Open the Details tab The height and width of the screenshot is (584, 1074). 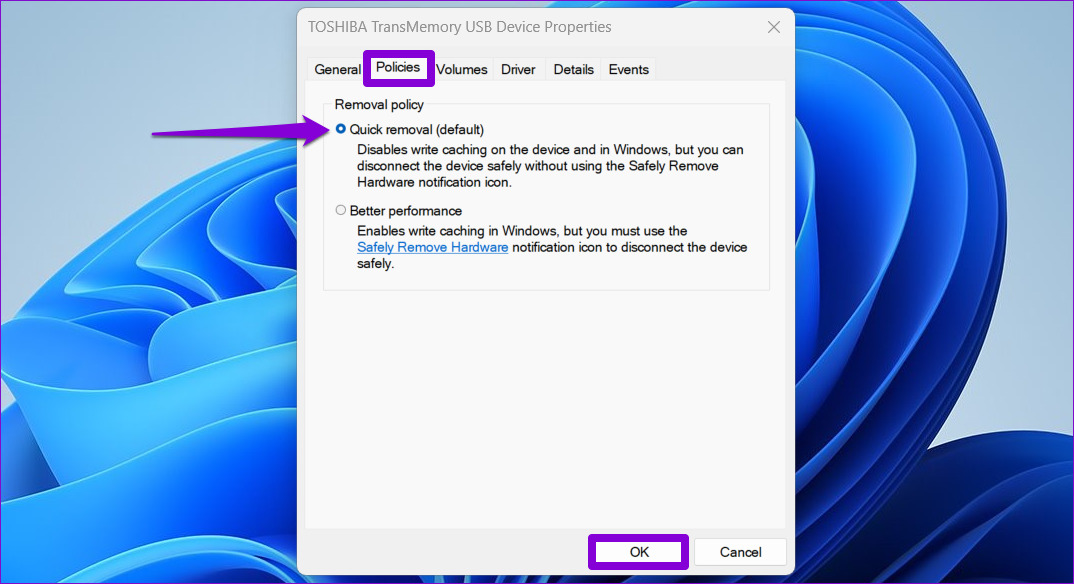pyautogui.click(x=573, y=69)
